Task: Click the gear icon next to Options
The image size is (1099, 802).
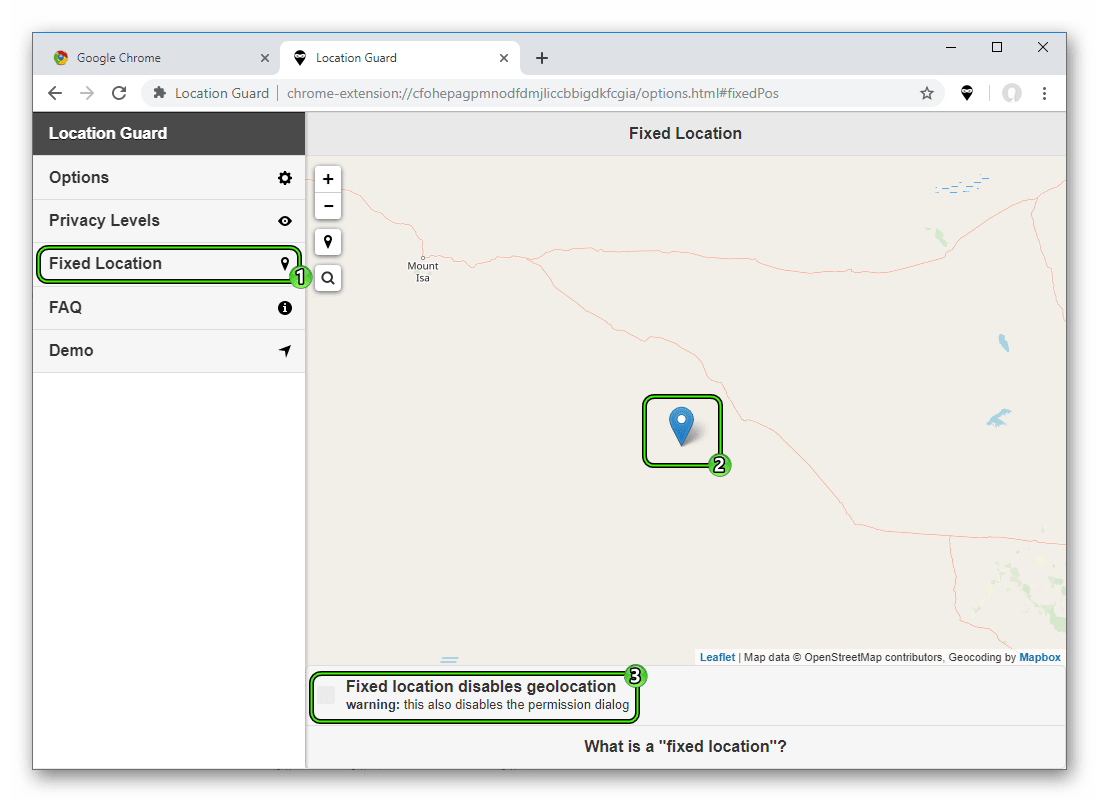Action: tap(285, 178)
